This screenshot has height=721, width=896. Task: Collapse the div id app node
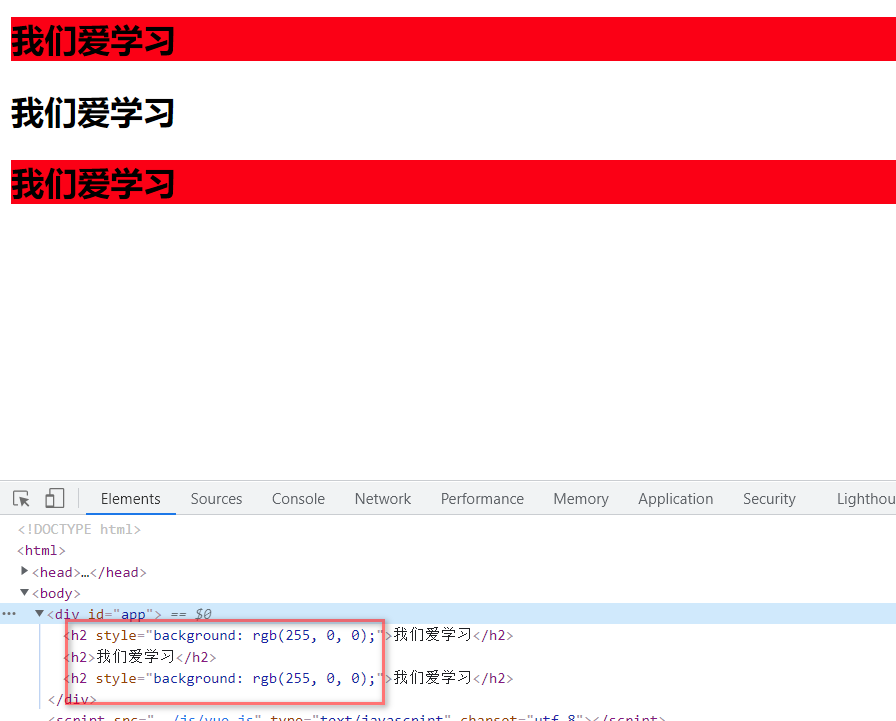click(x=39, y=614)
